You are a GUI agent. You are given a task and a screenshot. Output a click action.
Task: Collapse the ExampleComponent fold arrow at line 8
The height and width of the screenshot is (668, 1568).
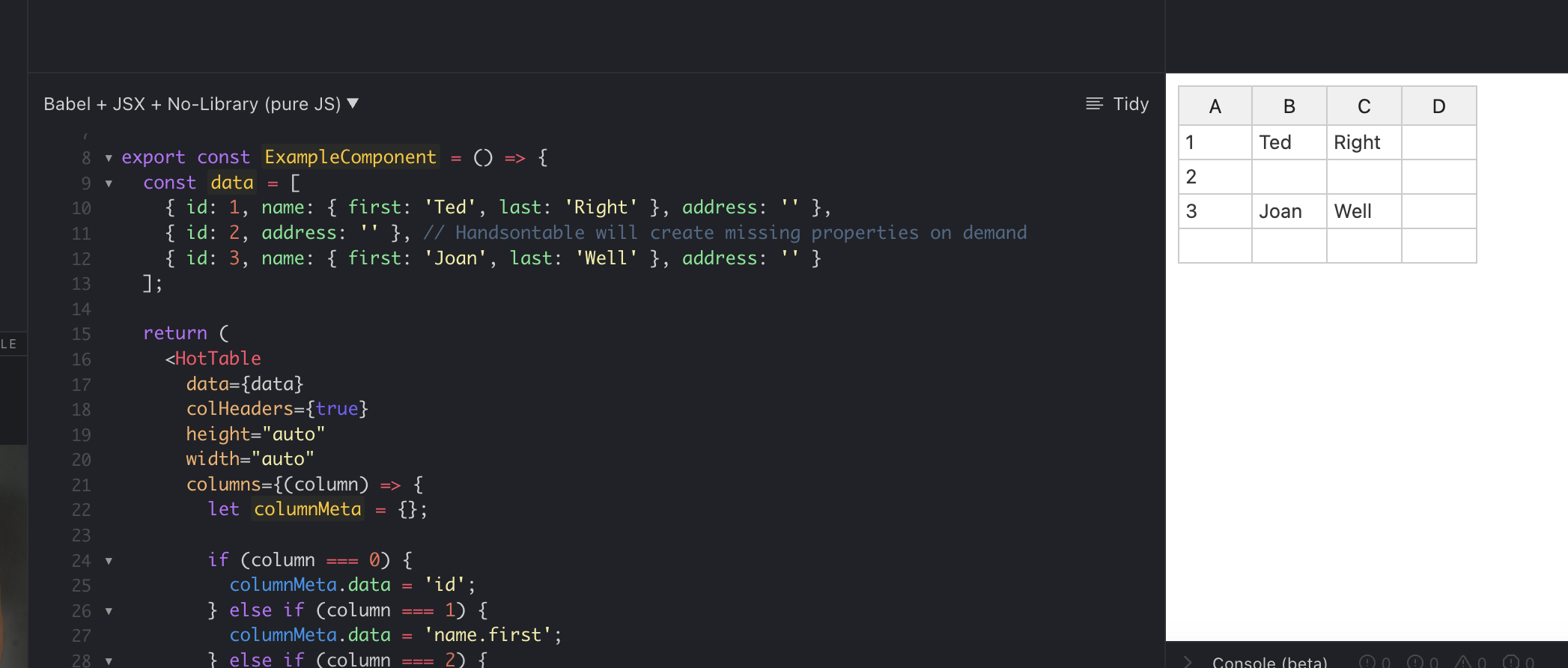109,158
